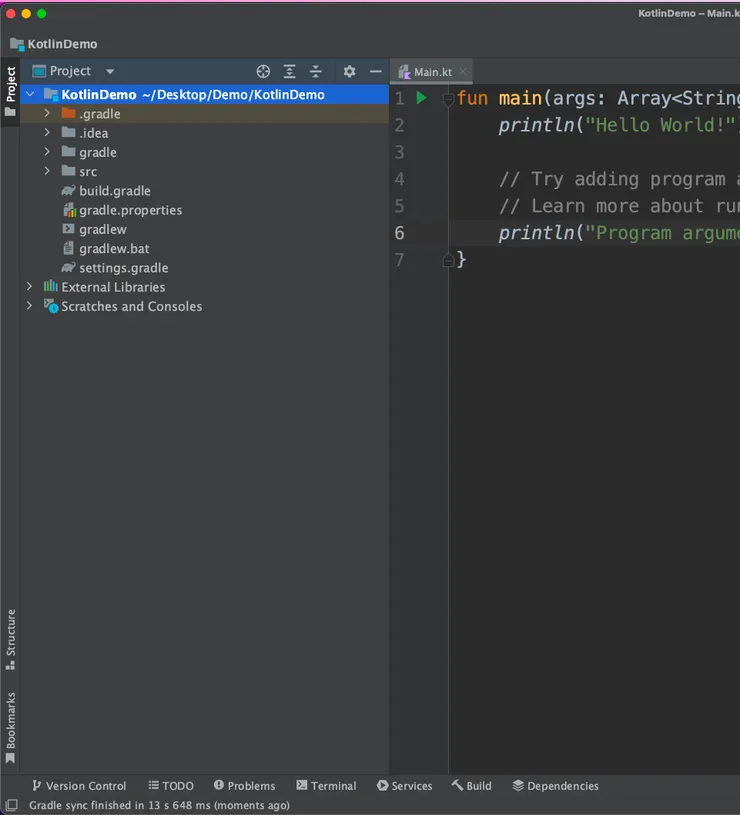Click the Expand All icon in Project panel

[289, 72]
